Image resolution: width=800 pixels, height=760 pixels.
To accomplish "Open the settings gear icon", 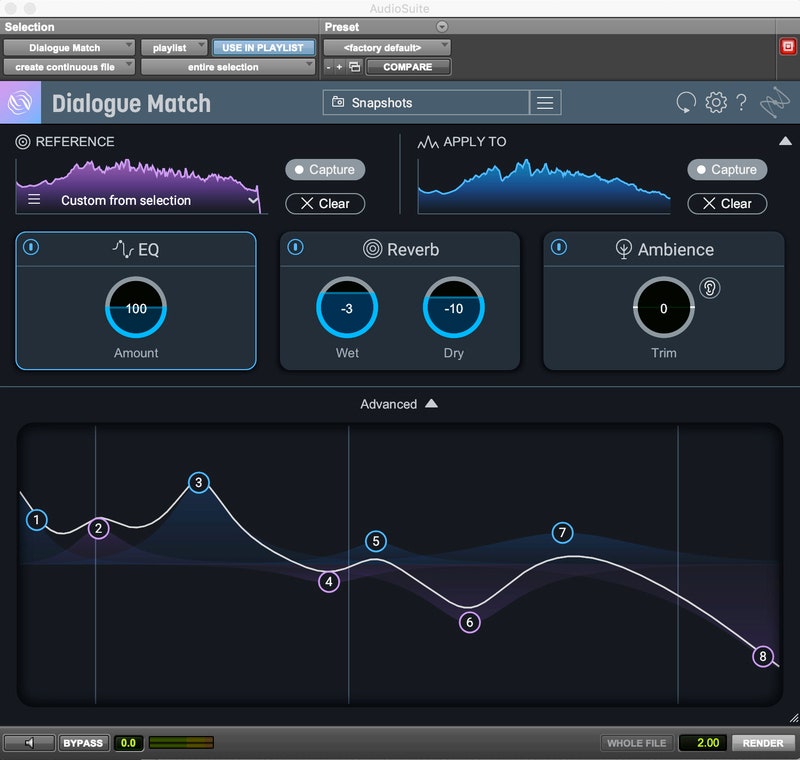I will point(715,102).
